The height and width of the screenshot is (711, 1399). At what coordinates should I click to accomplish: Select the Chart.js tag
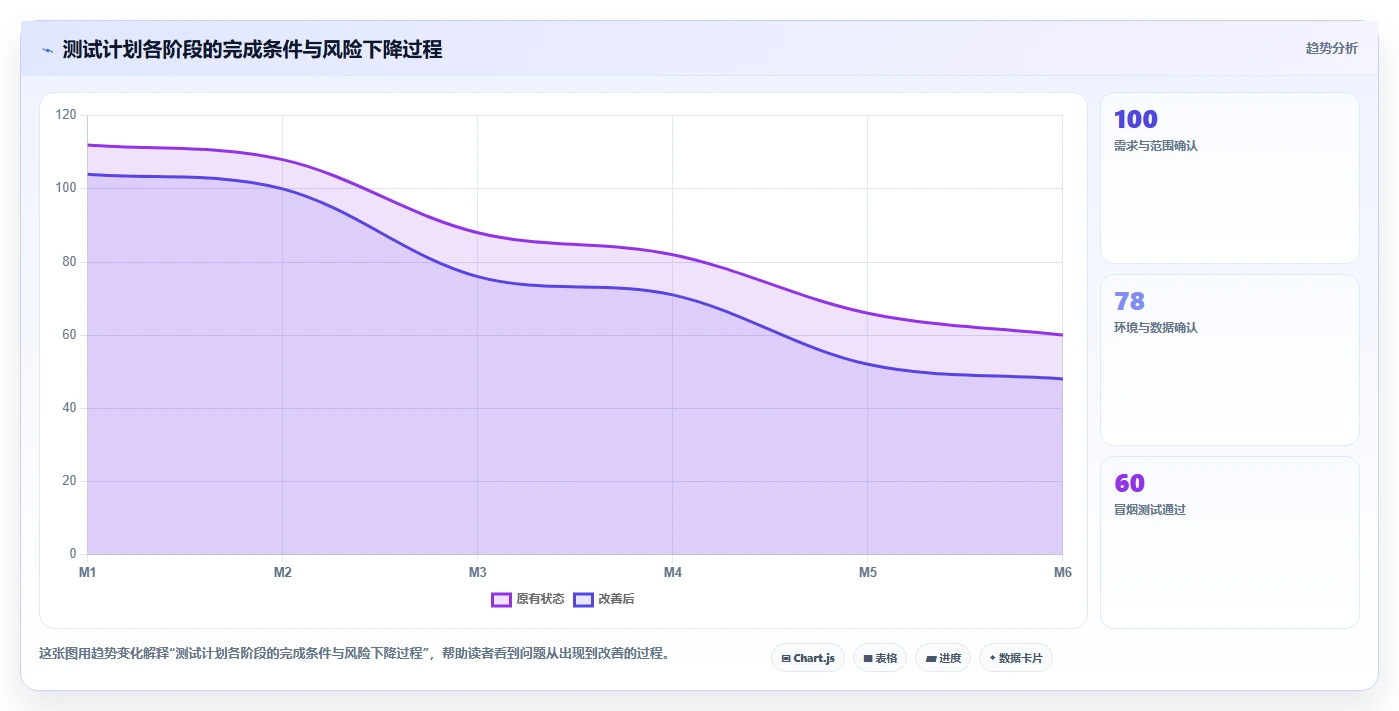808,658
